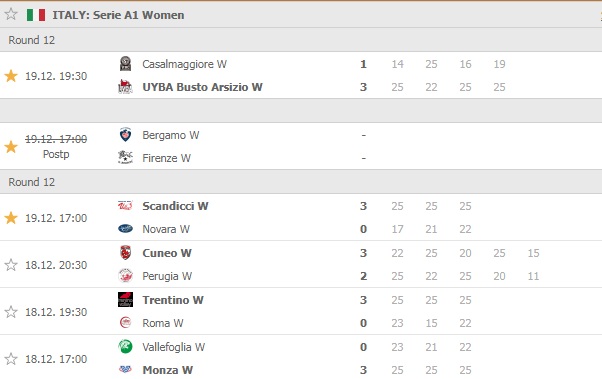Click the UYBA Busto Arsizio W logo
This screenshot has width=602, height=379.
tap(125, 87)
